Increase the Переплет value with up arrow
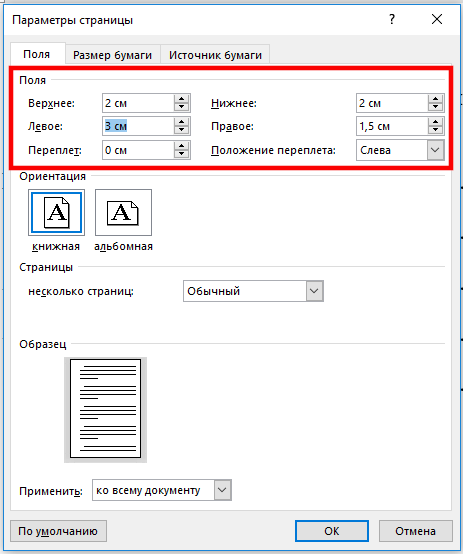Image resolution: width=463 pixels, height=554 pixels. pos(182,146)
